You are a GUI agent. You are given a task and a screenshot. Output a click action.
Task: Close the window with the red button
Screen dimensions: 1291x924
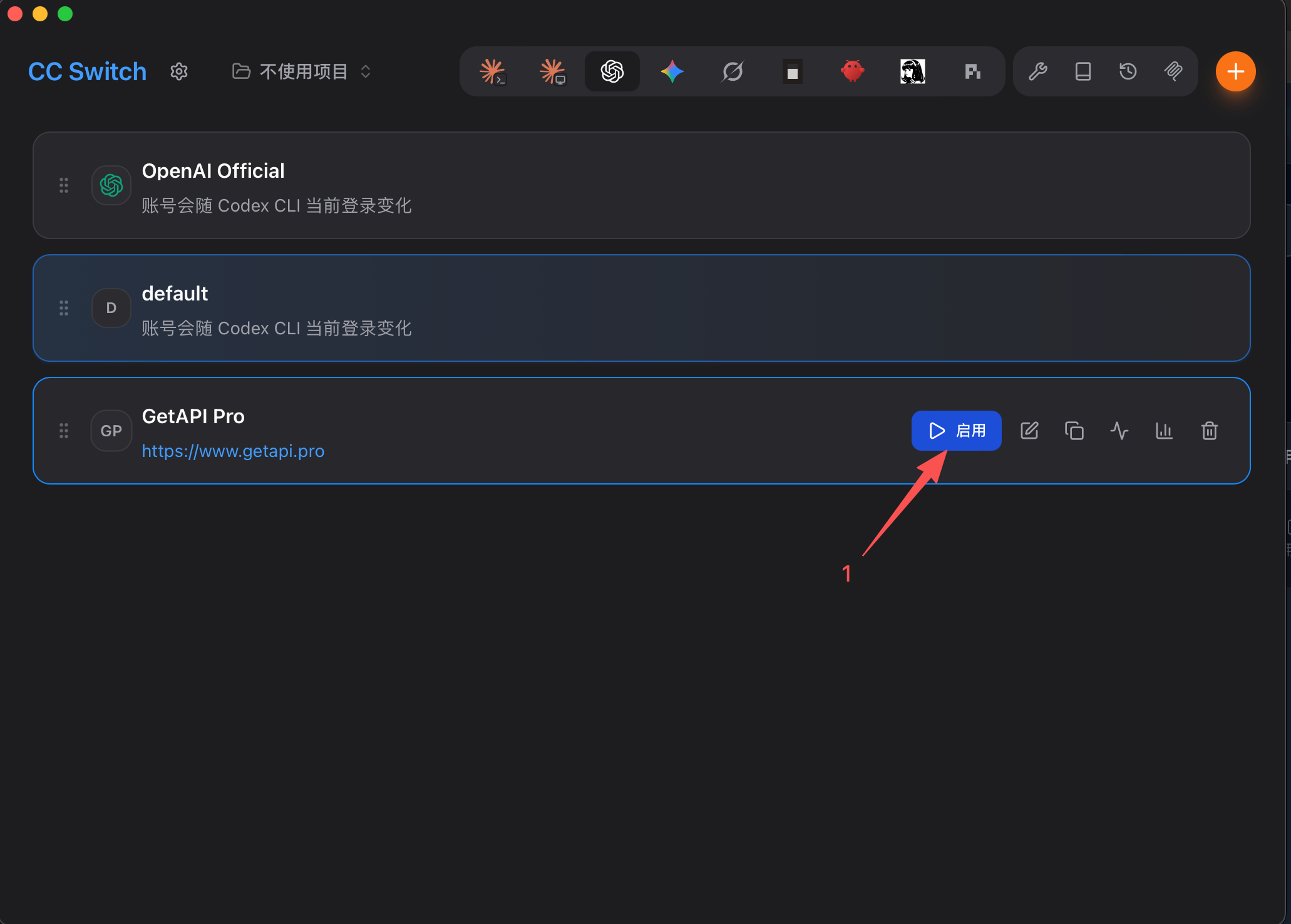click(x=15, y=14)
